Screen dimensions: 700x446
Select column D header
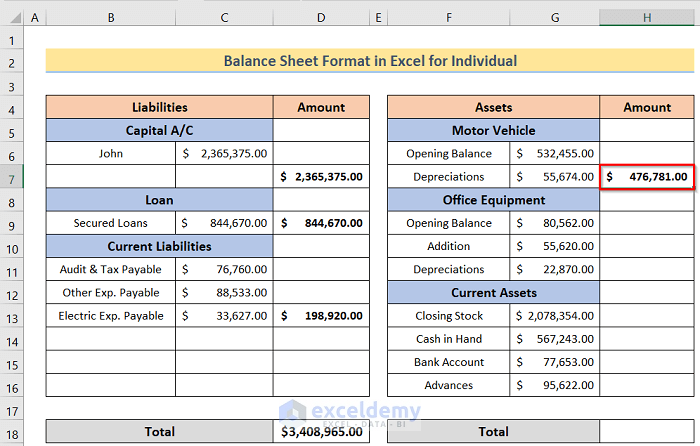(321, 18)
